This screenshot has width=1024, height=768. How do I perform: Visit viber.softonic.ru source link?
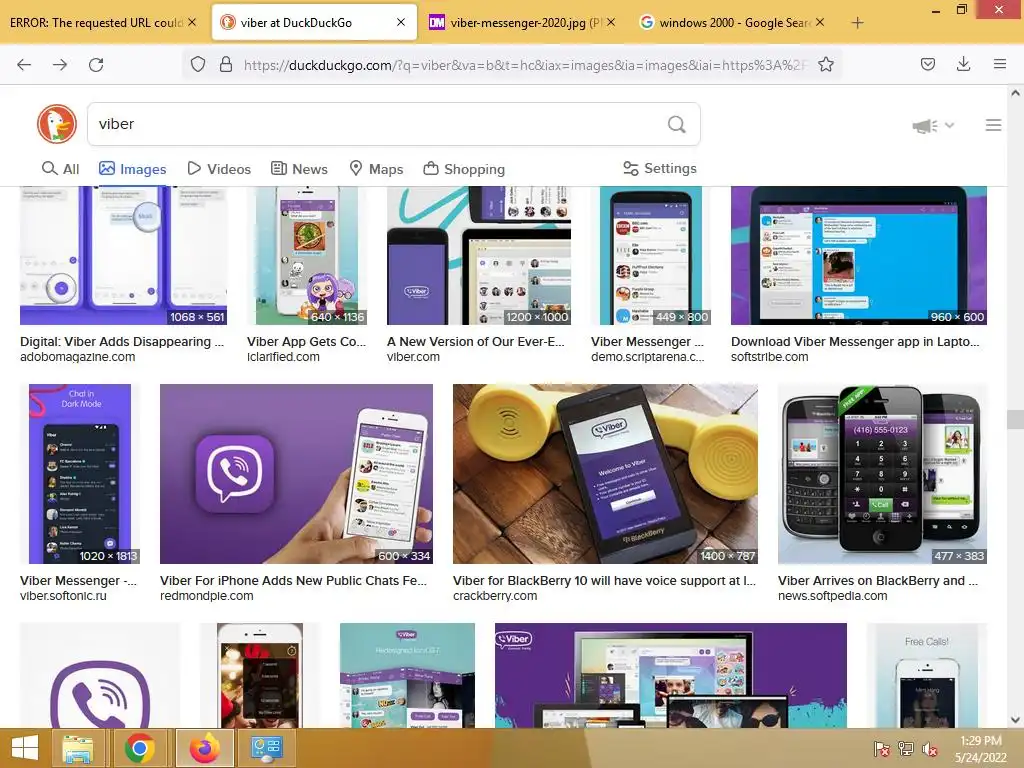[x=63, y=596]
